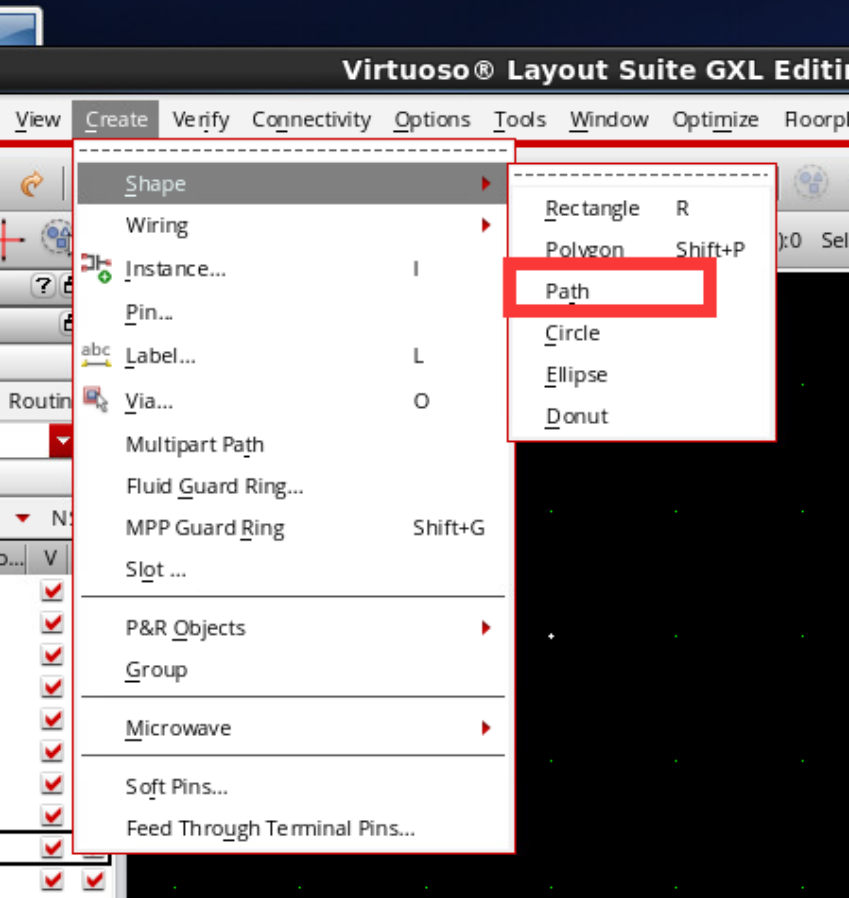Select Slot ... menu entry
This screenshot has width=849, height=898.
tap(292, 569)
